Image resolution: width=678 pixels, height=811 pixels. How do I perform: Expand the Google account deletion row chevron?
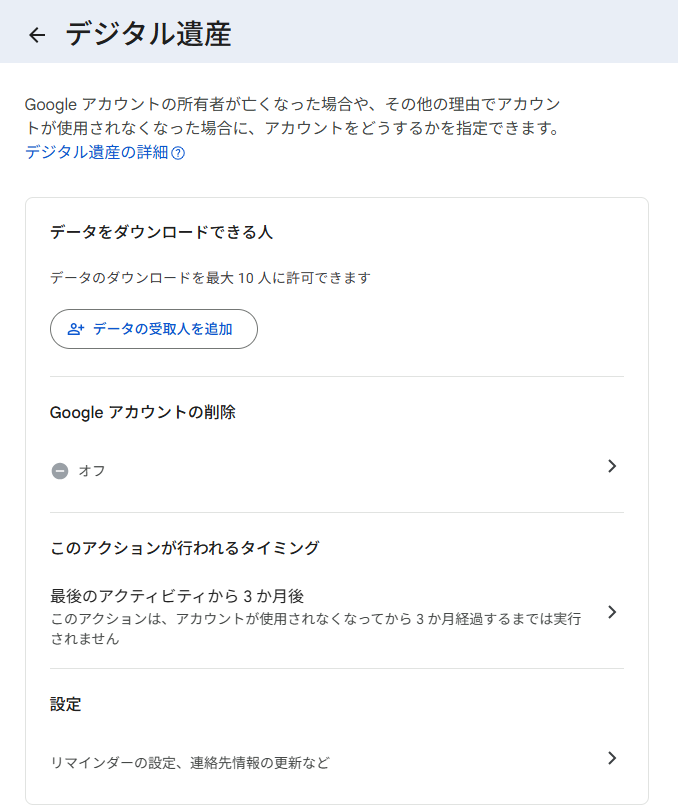click(x=612, y=466)
